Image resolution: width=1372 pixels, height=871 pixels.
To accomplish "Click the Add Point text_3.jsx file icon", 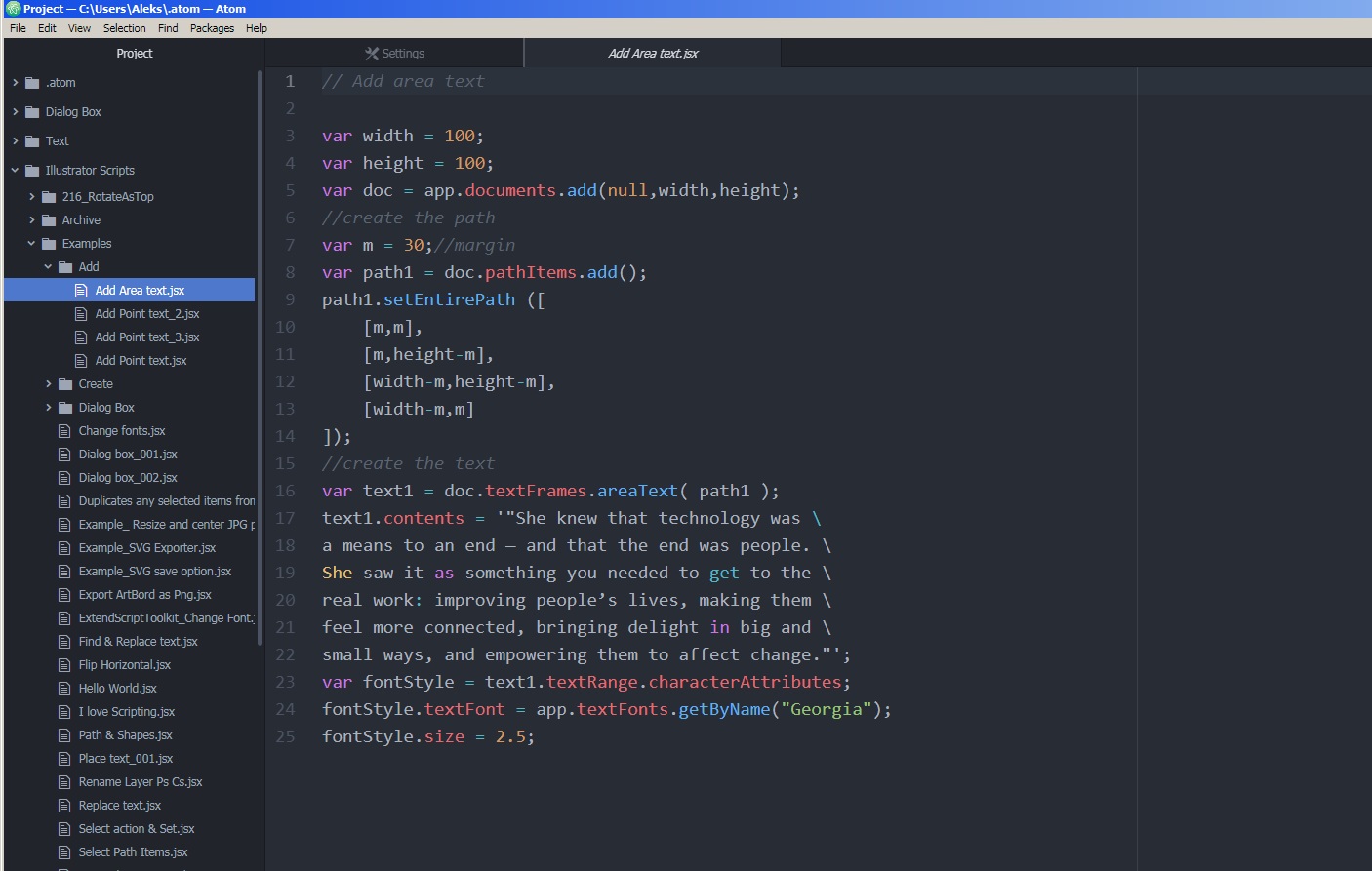I will [81, 337].
